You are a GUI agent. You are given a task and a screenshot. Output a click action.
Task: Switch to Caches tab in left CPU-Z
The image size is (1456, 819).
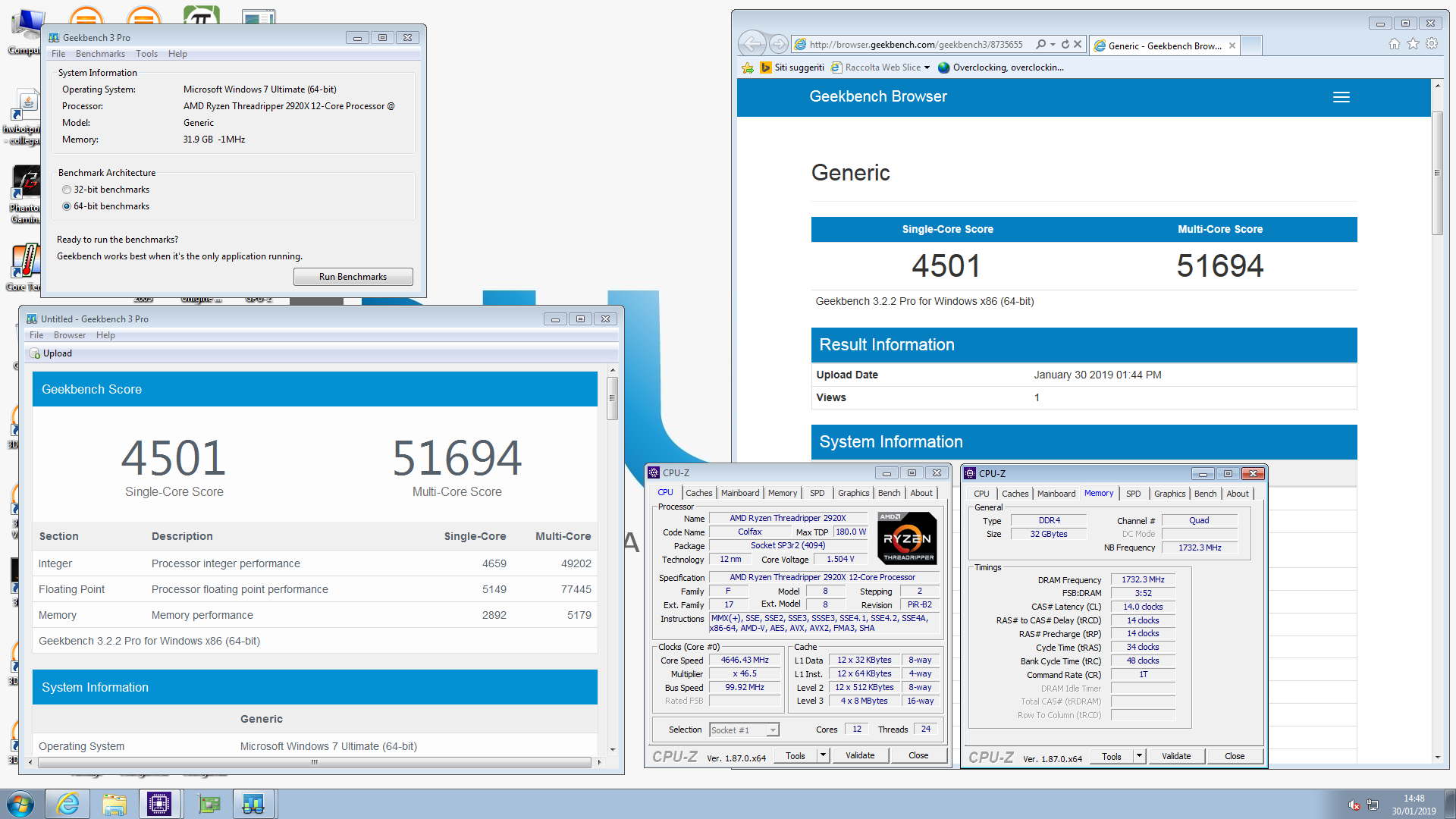click(698, 493)
